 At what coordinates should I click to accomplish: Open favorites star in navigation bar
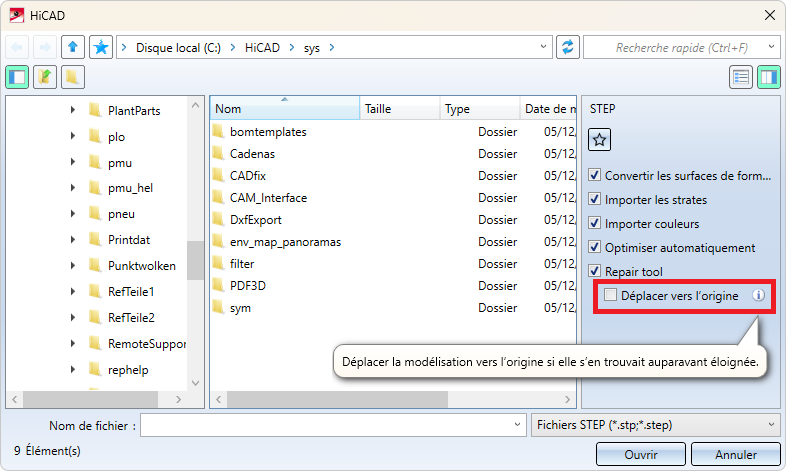(101, 48)
